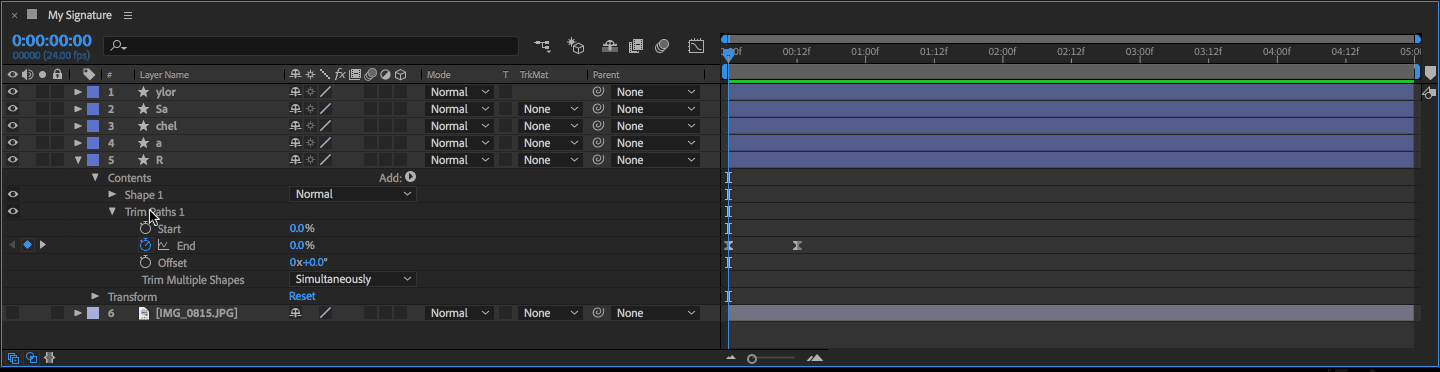Go to next keyframe for End
This screenshot has width=1440, height=372.
point(43,245)
